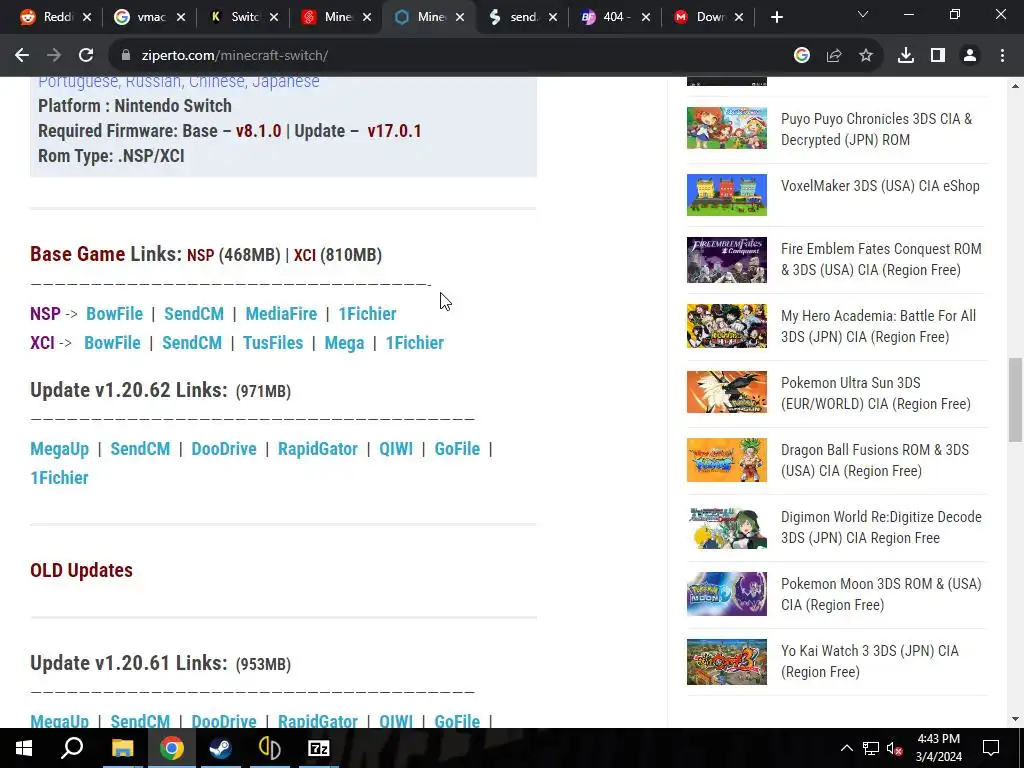Viewport: 1024px width, 768px height.
Task: Open the Pokemon Ultra Sun thumbnail
Action: click(x=727, y=392)
